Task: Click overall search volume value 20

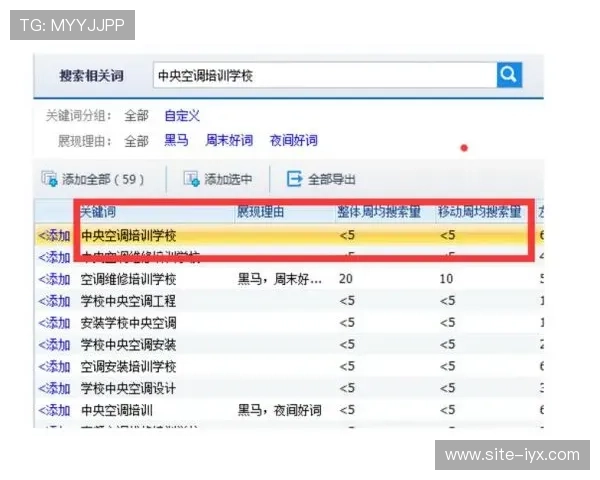Action: click(346, 279)
